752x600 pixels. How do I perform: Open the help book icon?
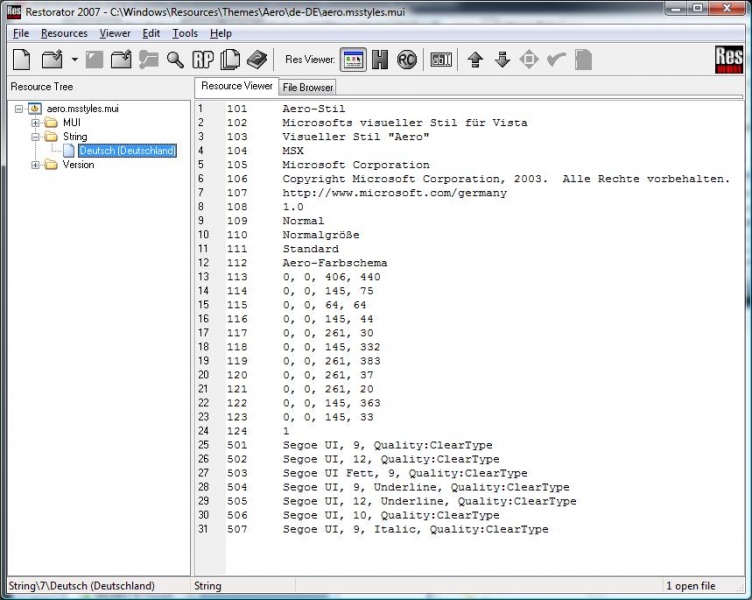pyautogui.click(x=257, y=60)
